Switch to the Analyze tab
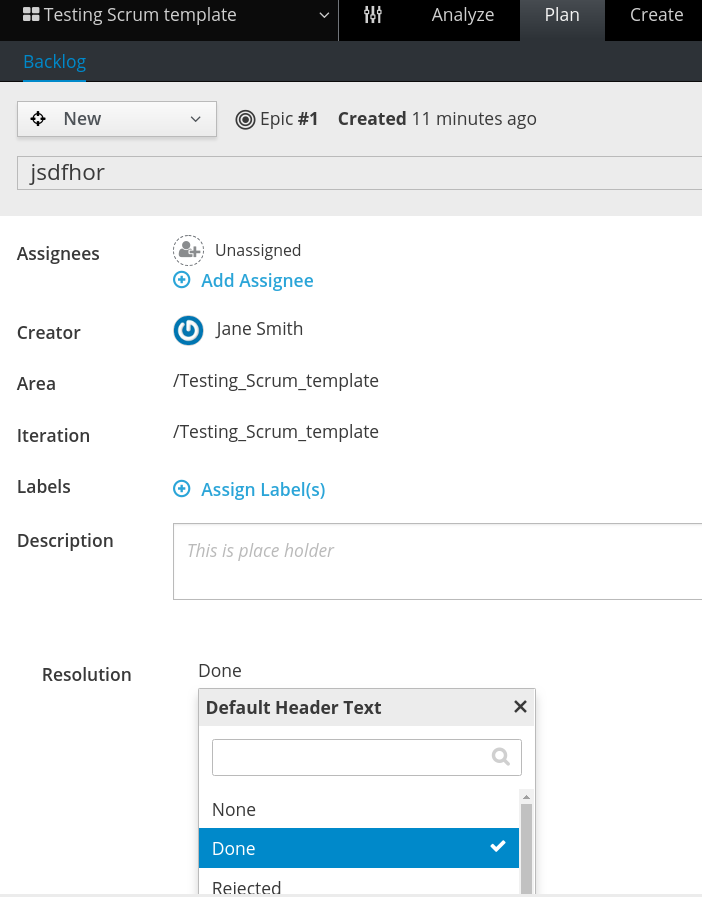The image size is (702, 897). pos(462,15)
